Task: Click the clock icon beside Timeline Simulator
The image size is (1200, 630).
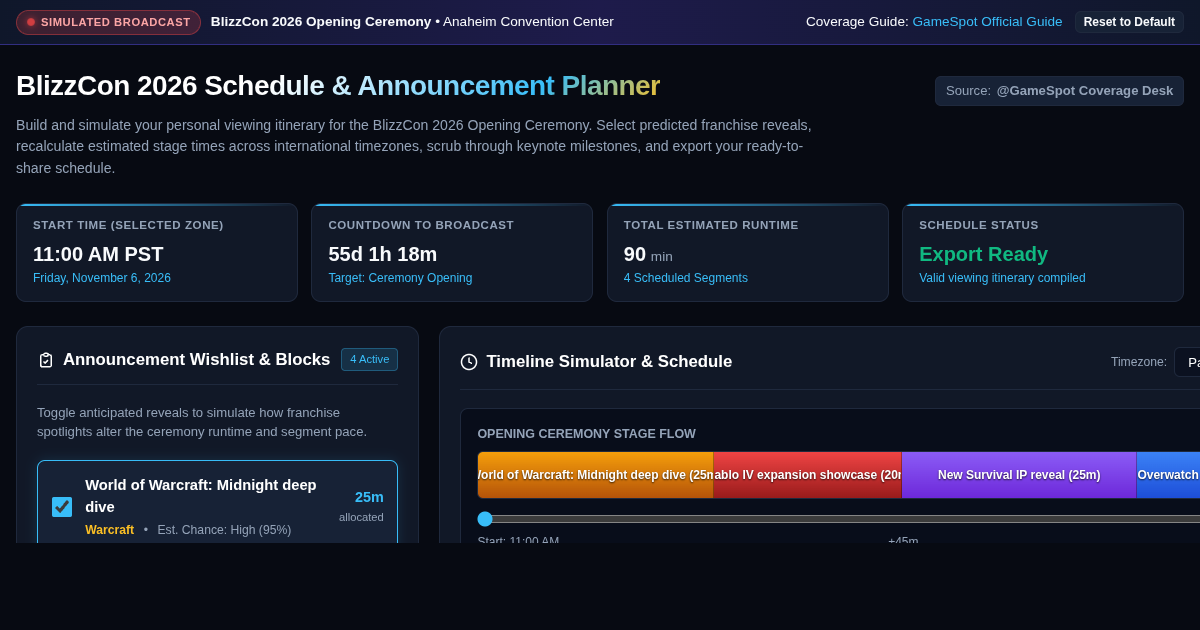Action: point(469,362)
